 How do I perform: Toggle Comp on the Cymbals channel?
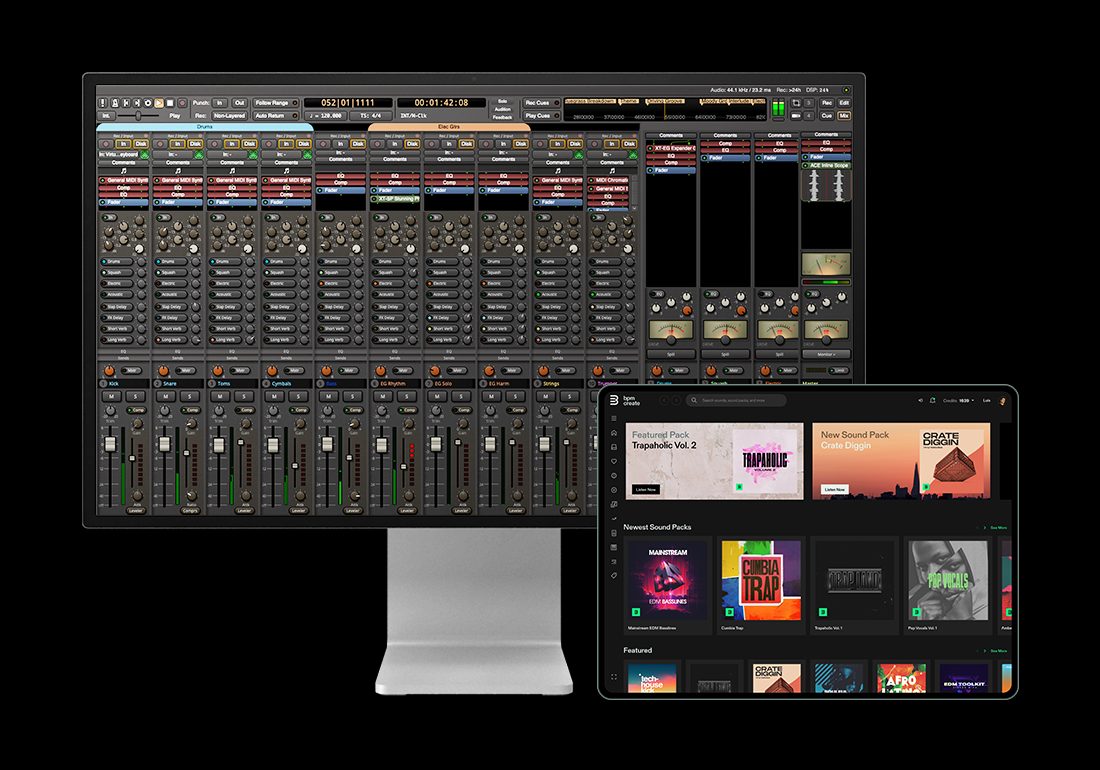click(x=300, y=410)
